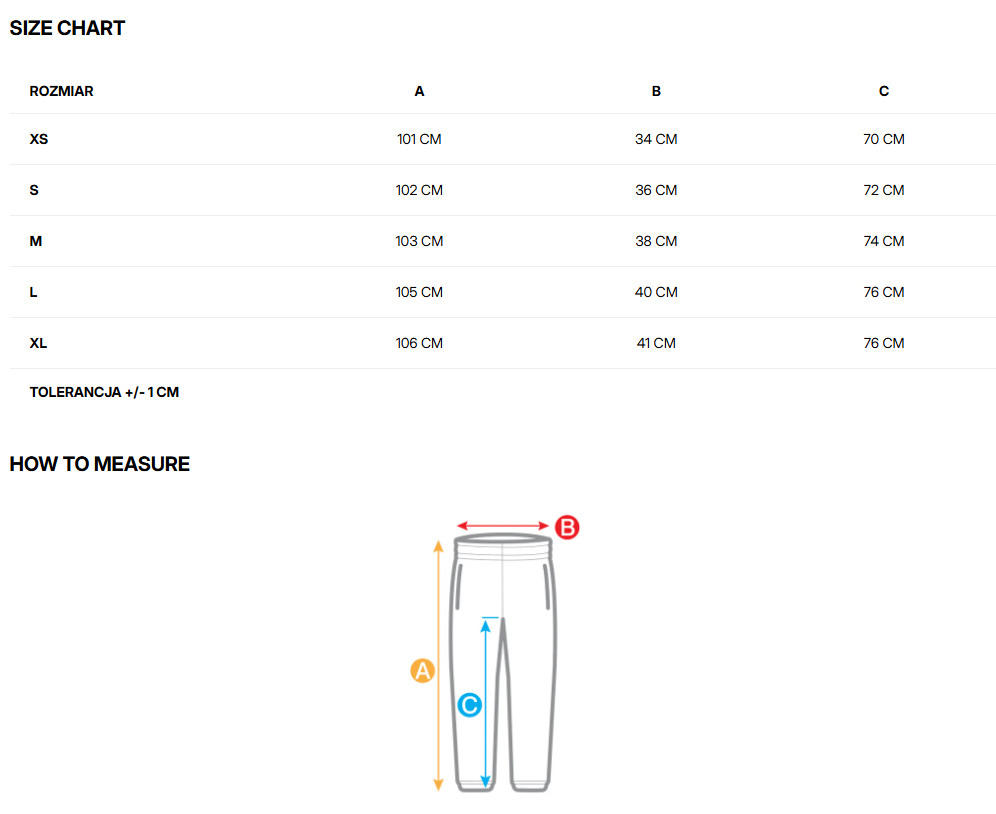This screenshot has width=996, height=814.
Task: Click the 40 CM value for size L
Action: click(656, 292)
